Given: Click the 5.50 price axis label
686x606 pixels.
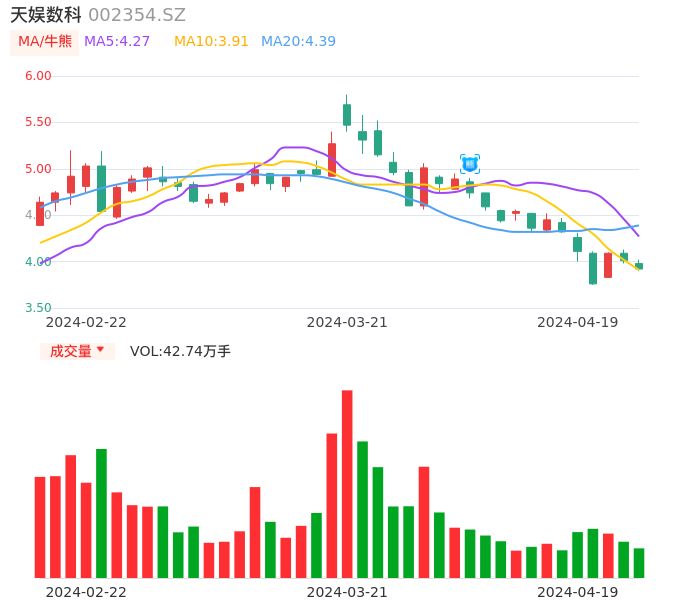Looking at the screenshot, I should (x=38, y=122).
